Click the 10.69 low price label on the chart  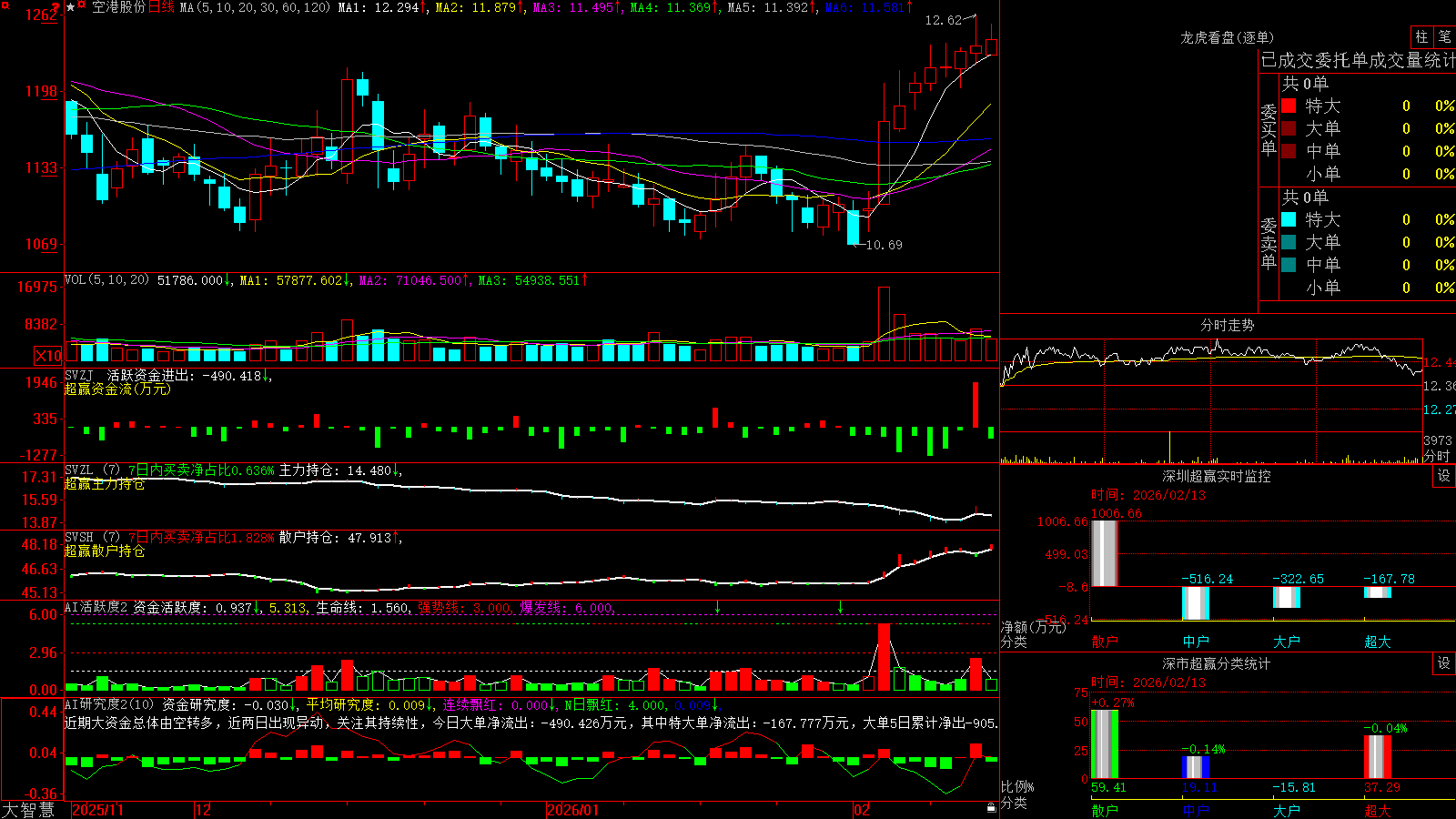pyautogui.click(x=885, y=245)
